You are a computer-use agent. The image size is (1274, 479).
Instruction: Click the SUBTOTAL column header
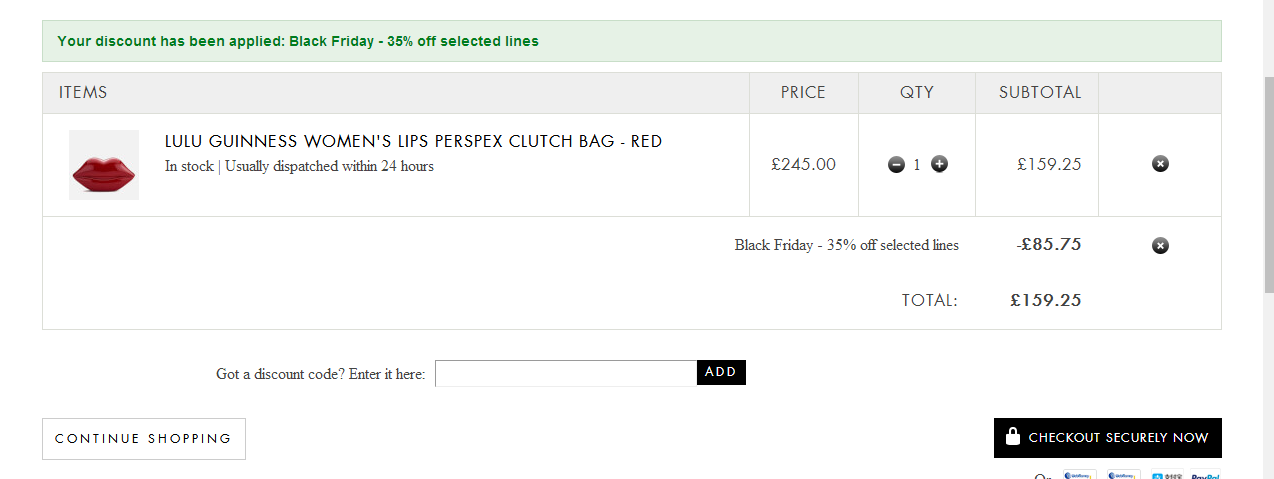click(x=1040, y=92)
